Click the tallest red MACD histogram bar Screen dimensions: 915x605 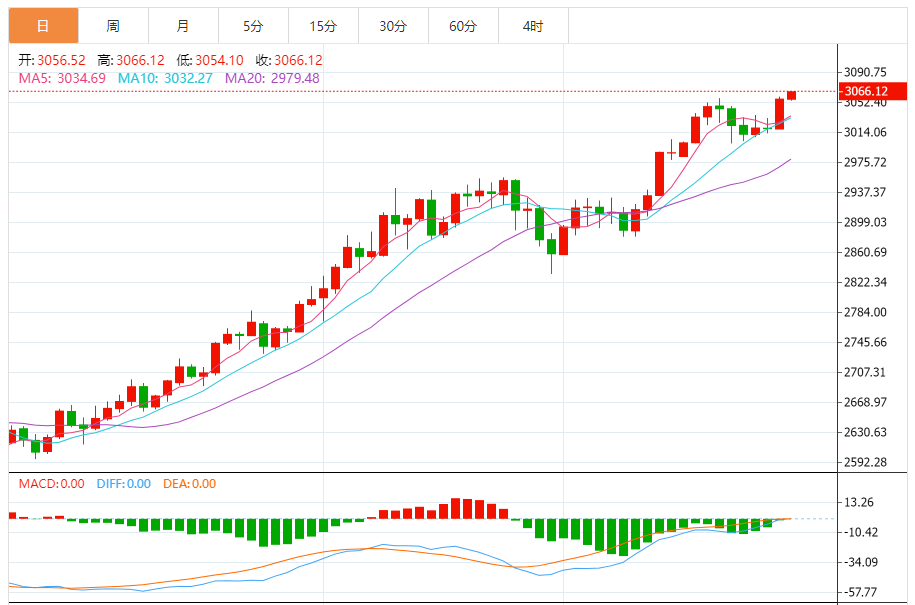pos(456,508)
